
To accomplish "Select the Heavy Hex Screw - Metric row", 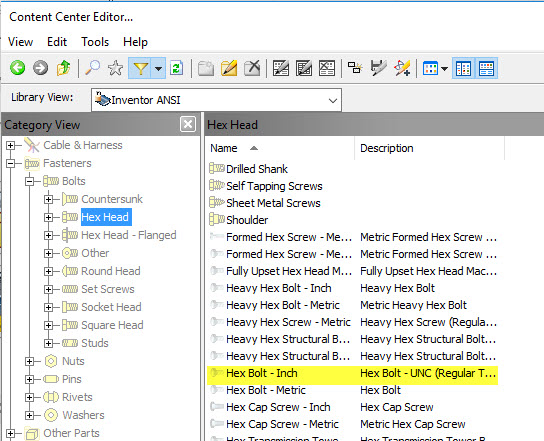I will (x=353, y=322).
